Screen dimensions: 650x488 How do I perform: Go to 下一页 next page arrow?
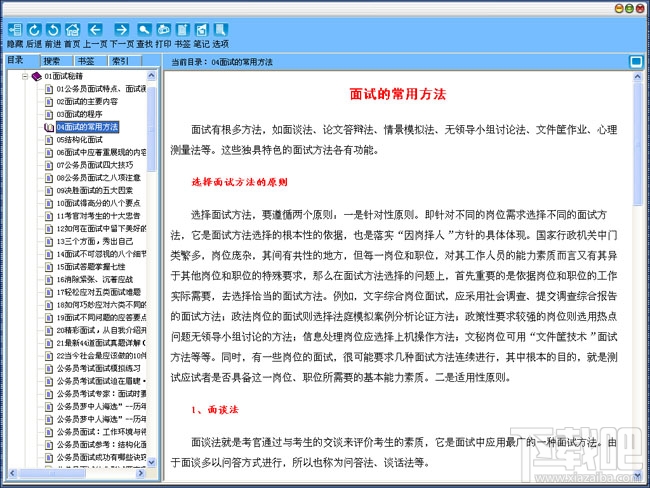[x=121, y=30]
